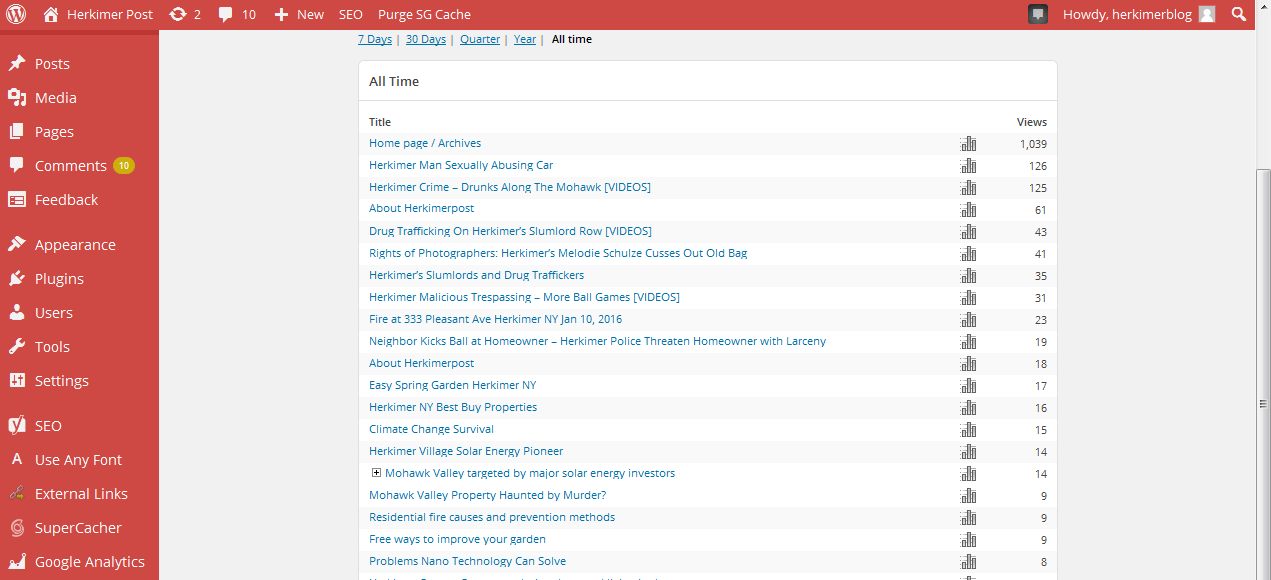The image size is (1271, 580).
Task: Click the Posts pushpin icon
Action: tap(17, 64)
